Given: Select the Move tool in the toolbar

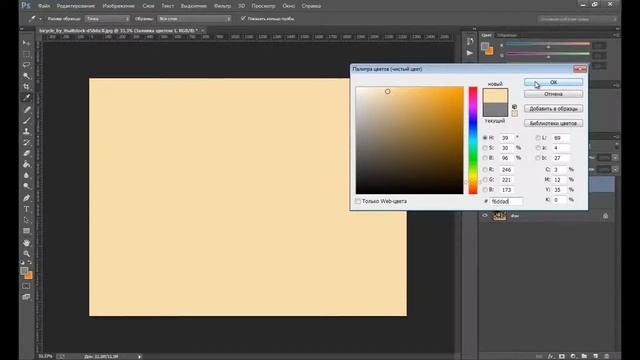Looking at the screenshot, I should point(27,43).
